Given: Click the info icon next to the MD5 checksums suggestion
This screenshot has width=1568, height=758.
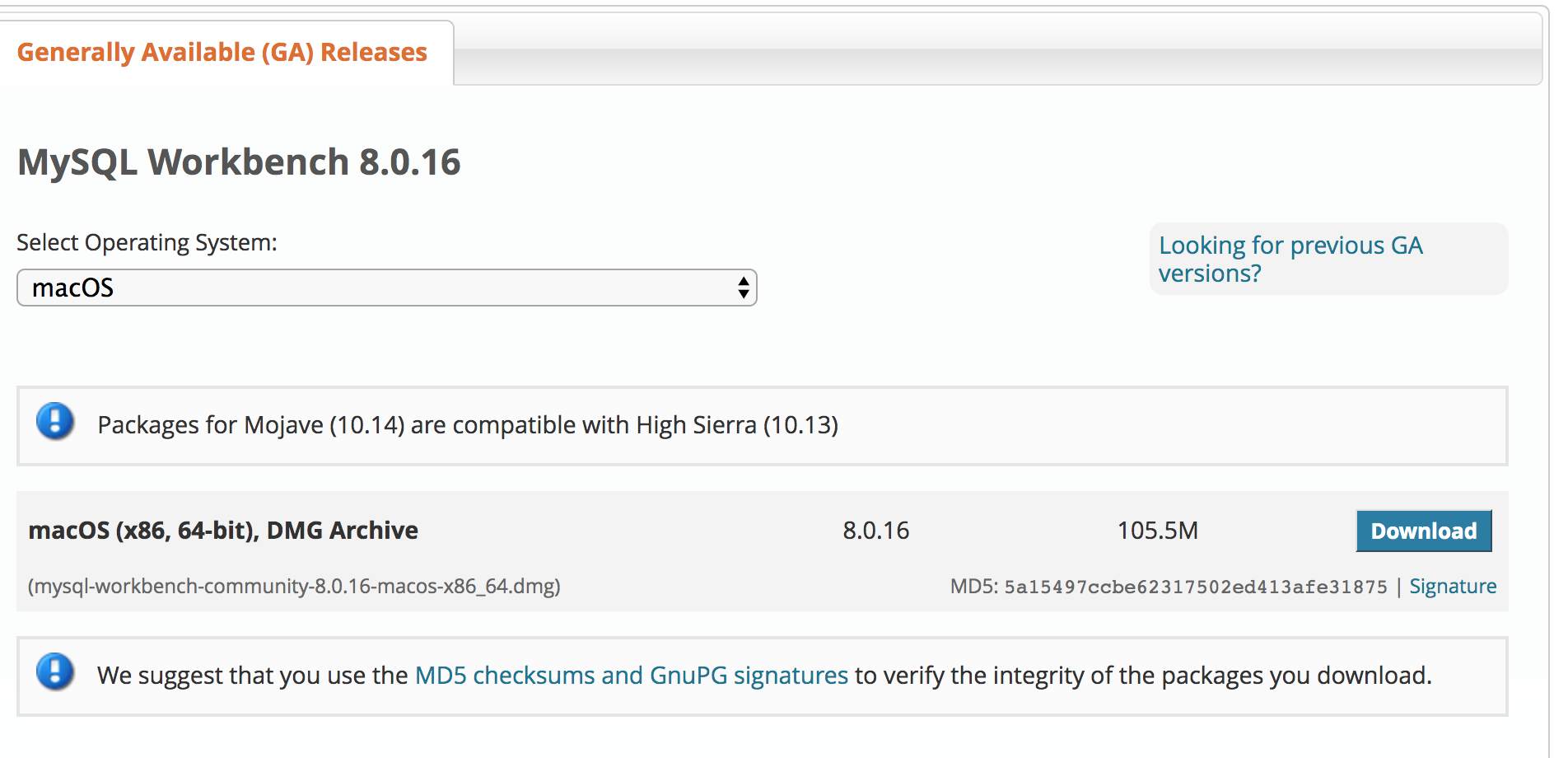Looking at the screenshot, I should [x=54, y=674].
